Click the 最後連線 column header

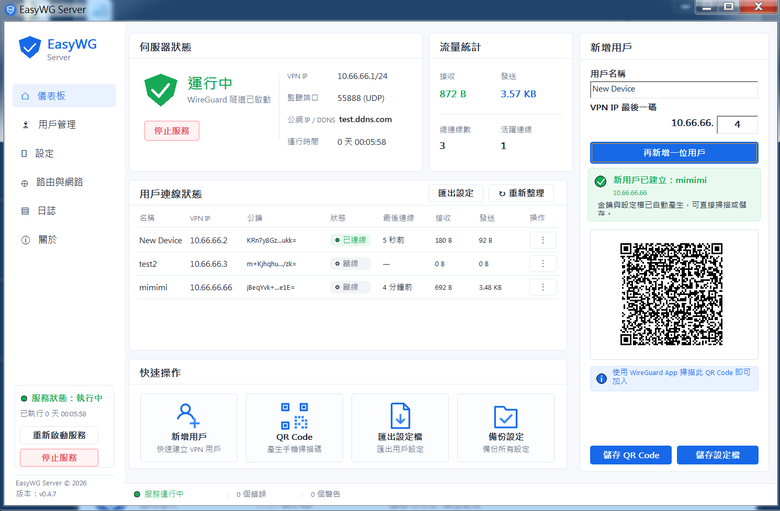(398, 218)
